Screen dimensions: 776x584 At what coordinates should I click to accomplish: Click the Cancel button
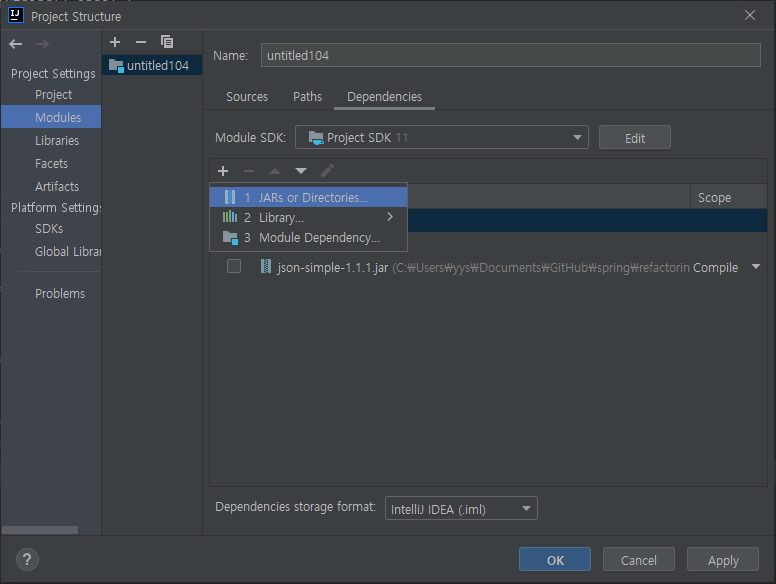[x=638, y=560]
